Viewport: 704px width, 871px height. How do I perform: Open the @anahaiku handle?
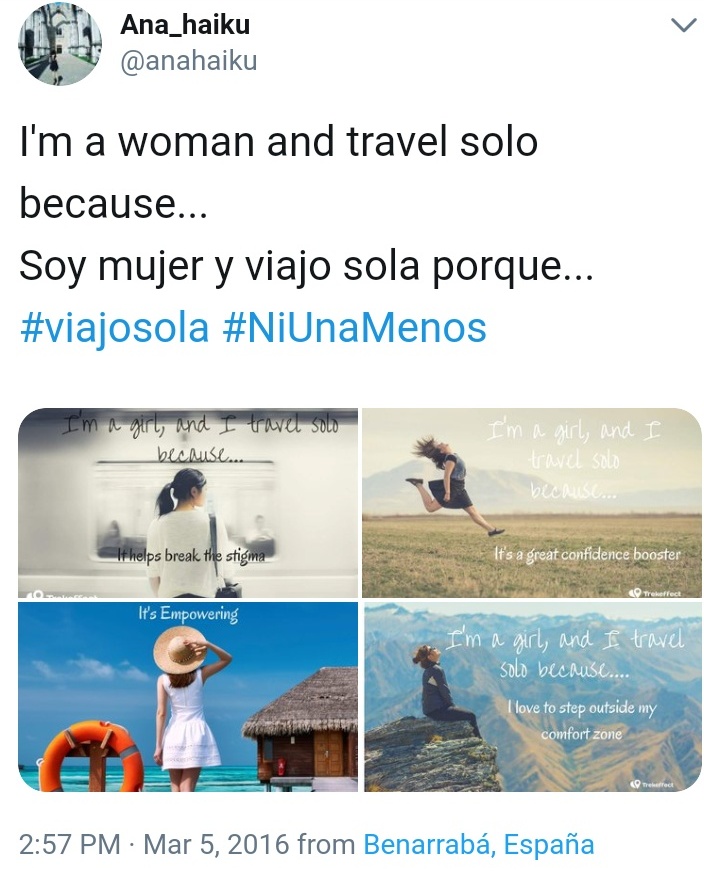(x=189, y=61)
